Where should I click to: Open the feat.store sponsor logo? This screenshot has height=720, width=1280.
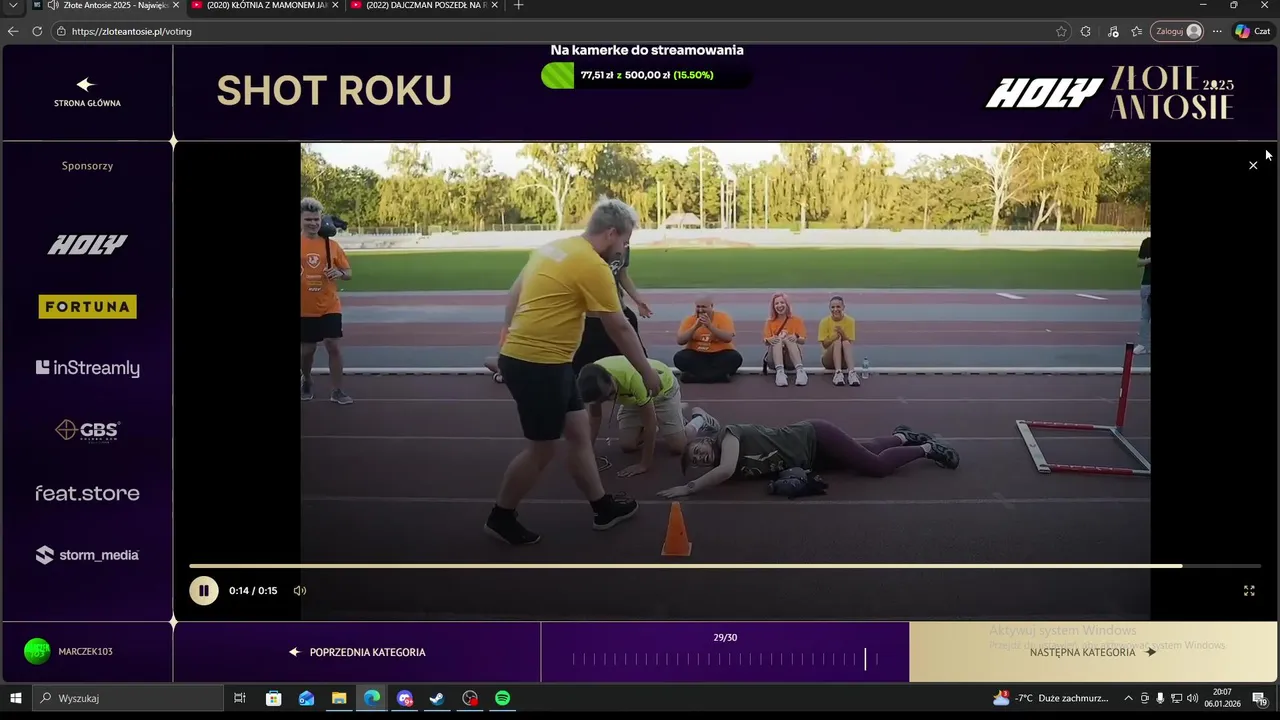(87, 493)
